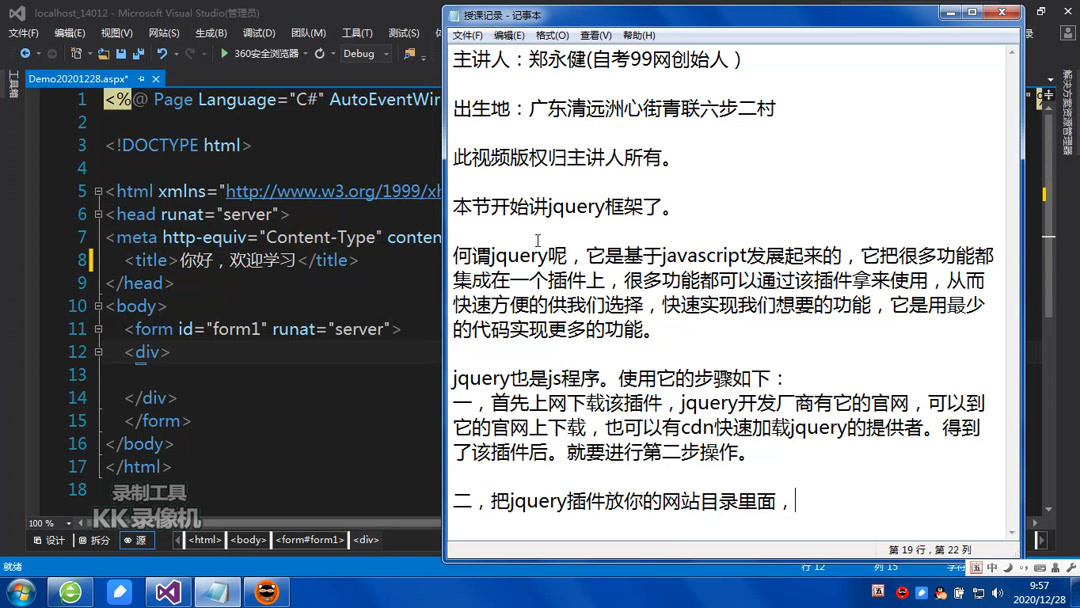Undo the last edit using the Undo arrow
Image resolution: width=1080 pixels, height=608 pixels.
click(160, 54)
